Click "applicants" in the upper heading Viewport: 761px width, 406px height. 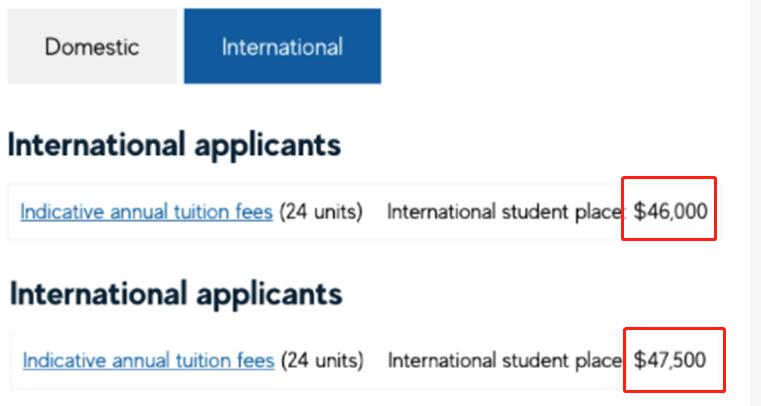pos(263,145)
